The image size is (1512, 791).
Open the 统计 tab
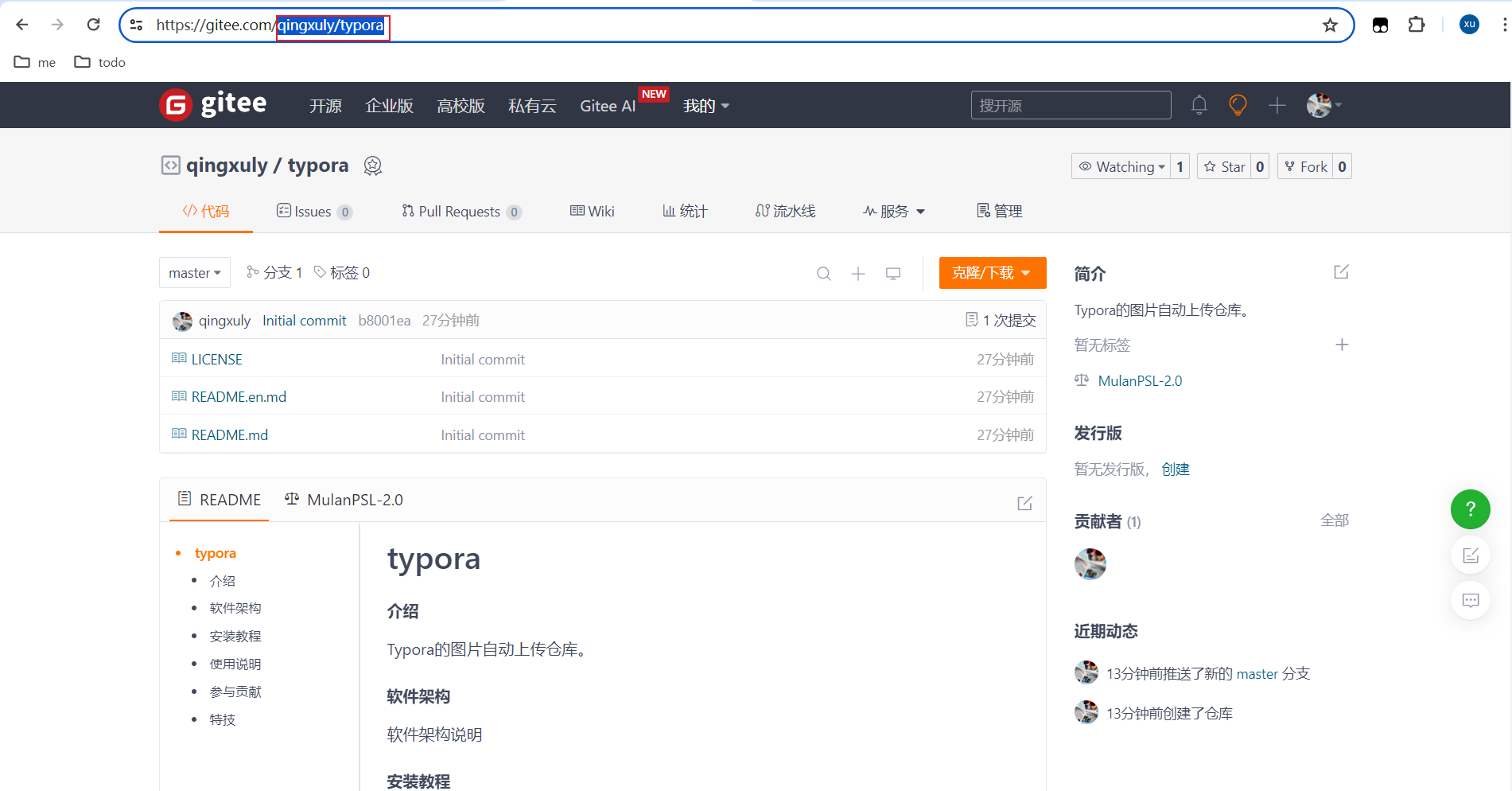pos(685,211)
